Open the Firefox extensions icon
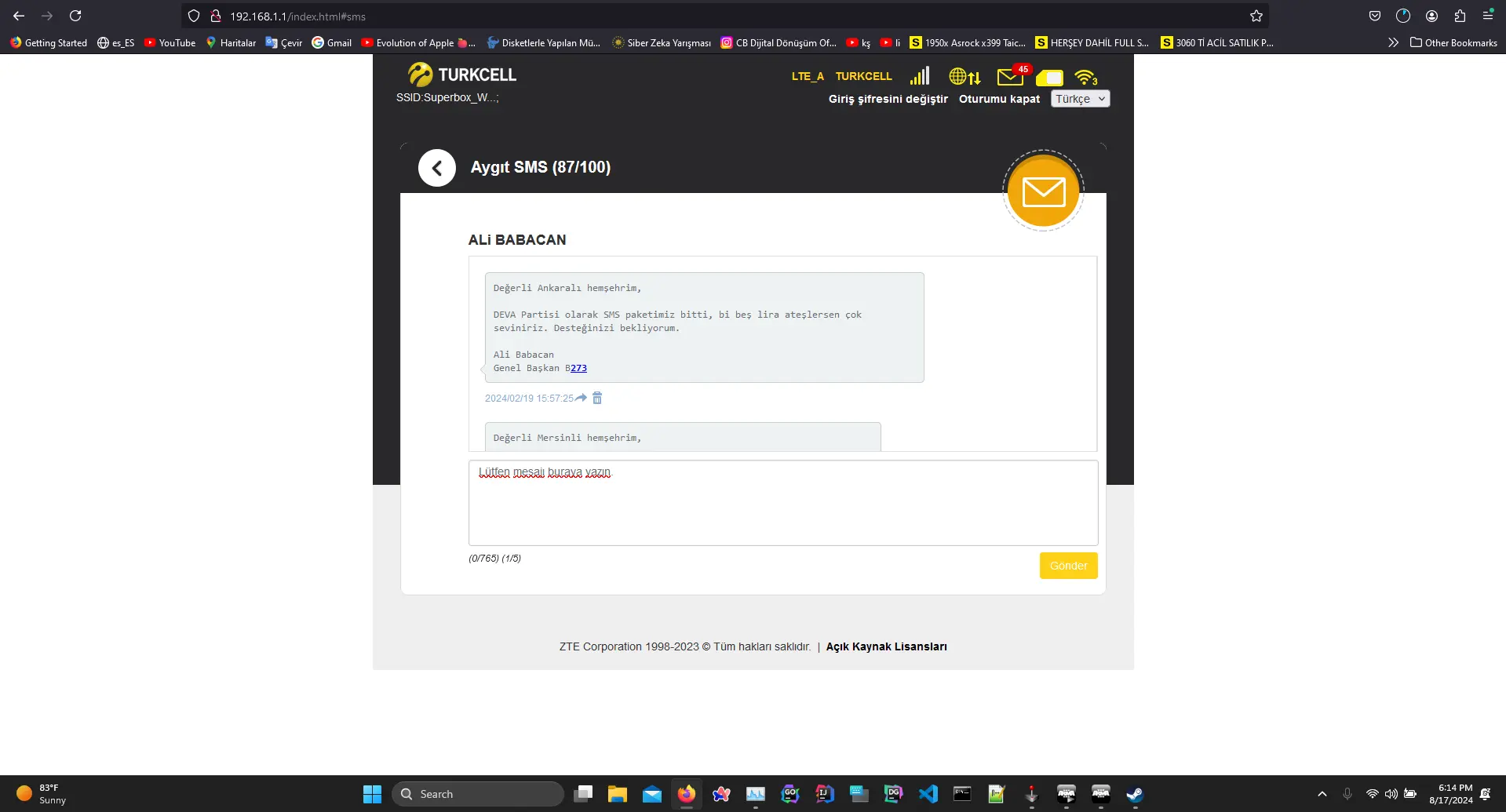 (x=1460, y=16)
